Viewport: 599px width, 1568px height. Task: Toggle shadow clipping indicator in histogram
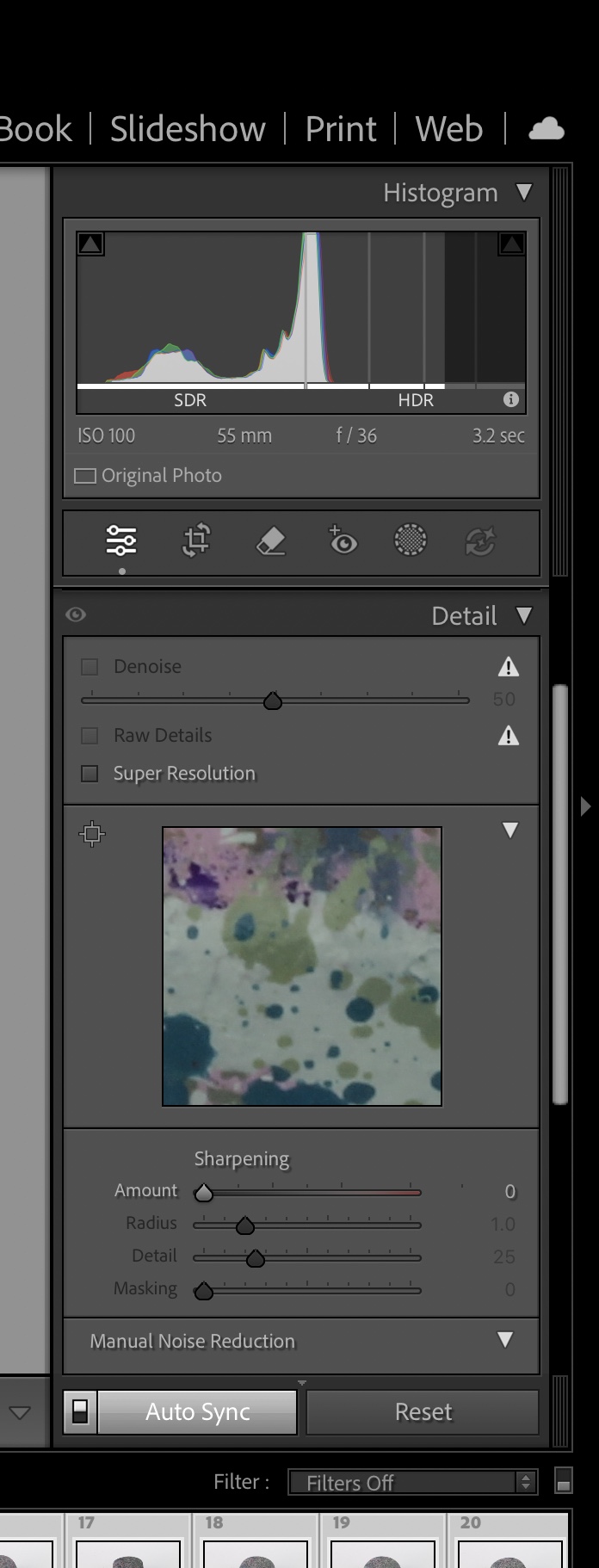(x=90, y=244)
